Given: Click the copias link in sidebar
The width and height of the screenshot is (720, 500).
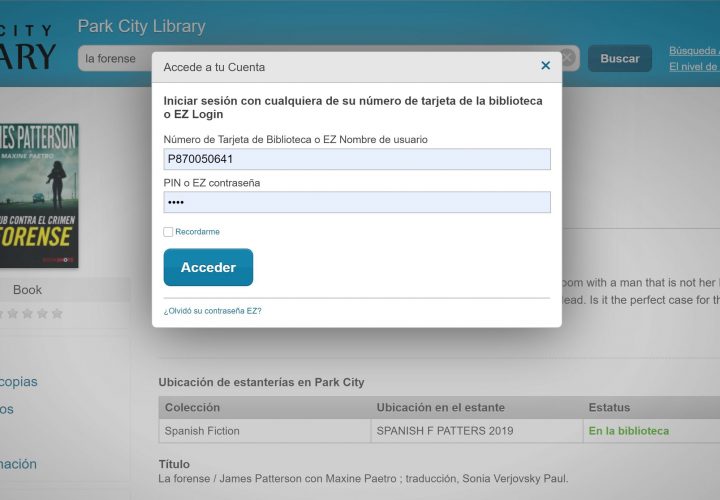Looking at the screenshot, I should [x=20, y=381].
